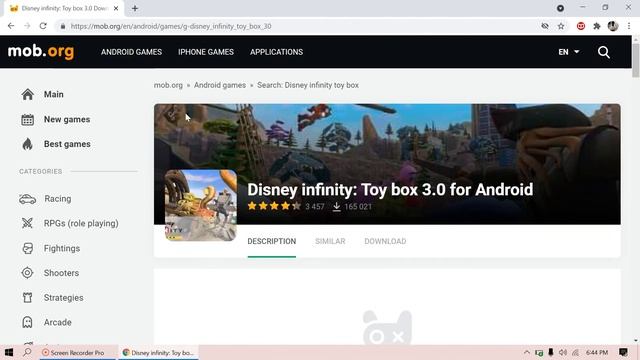Click the Disney infinity game thumbnail
The width and height of the screenshot is (640, 360).
pyautogui.click(x=201, y=205)
